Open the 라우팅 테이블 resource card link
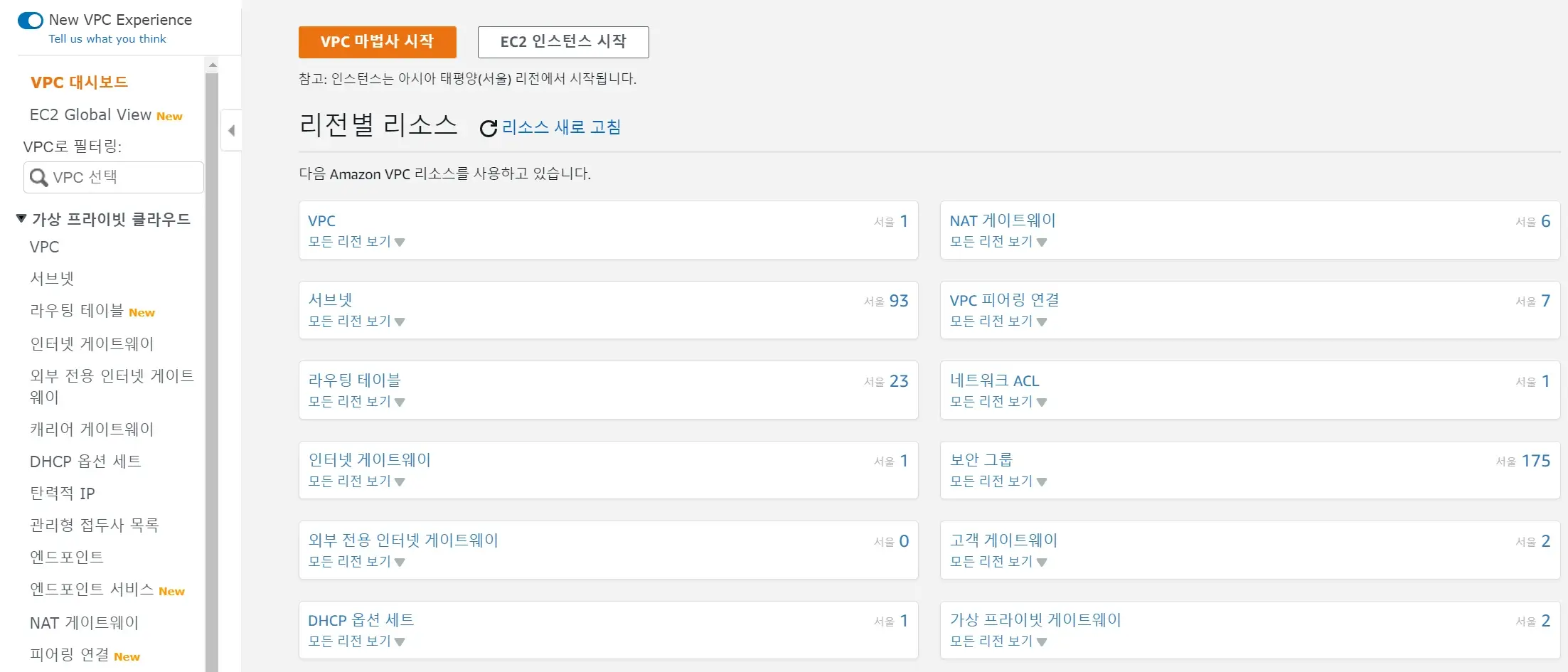Screen dimensions: 1568x672 pyautogui.click(x=354, y=380)
